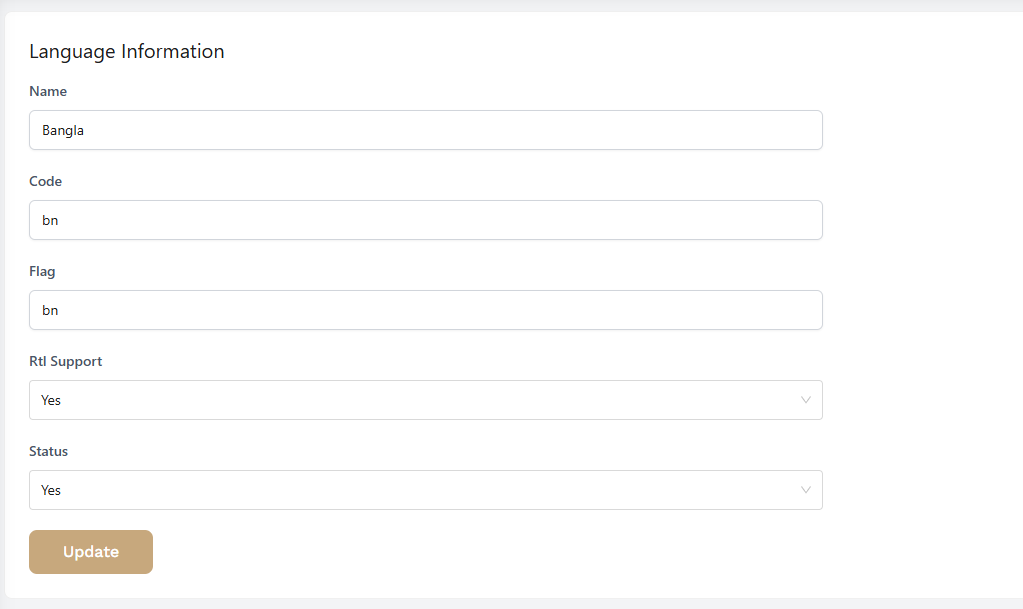1023x609 pixels.
Task: Place cursor on 'Bangla' text in Name
Action: (x=63, y=131)
